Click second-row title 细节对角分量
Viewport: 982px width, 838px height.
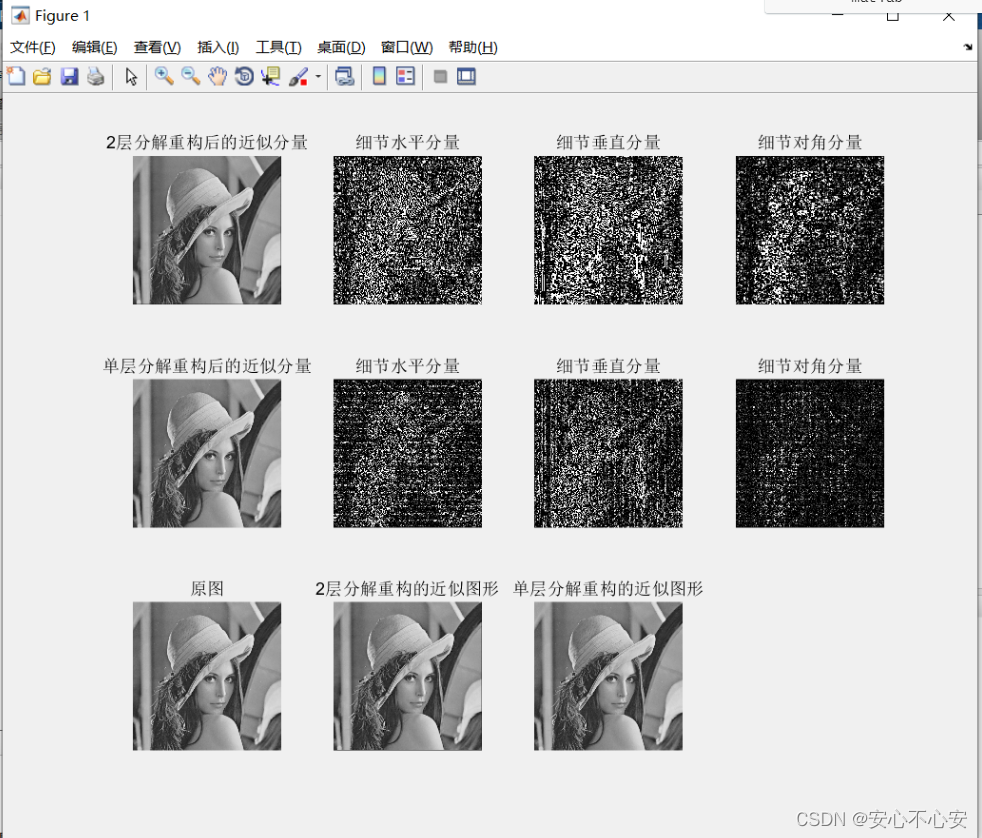point(810,366)
